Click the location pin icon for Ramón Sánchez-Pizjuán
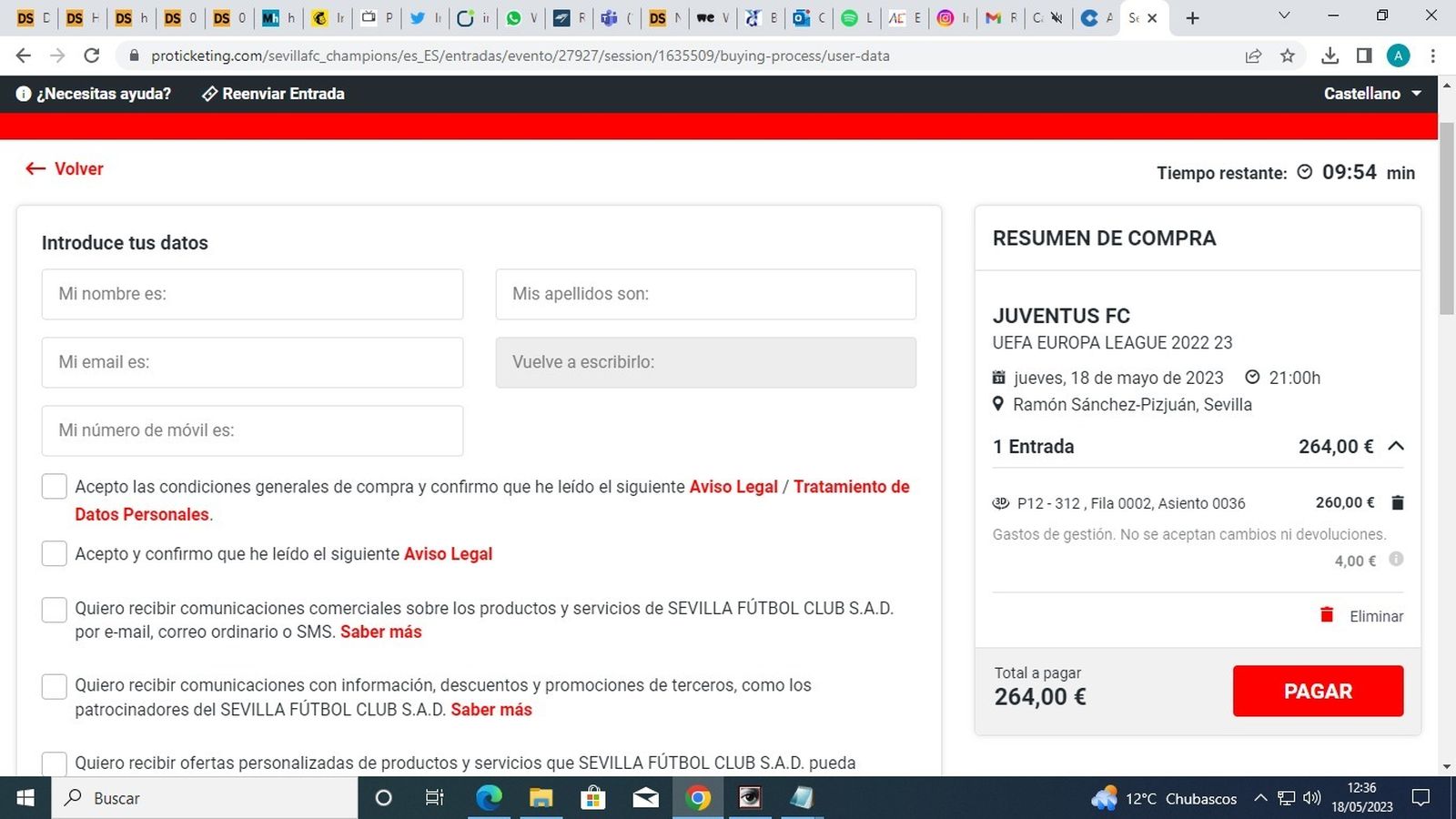This screenshot has height=819, width=1456. (997, 404)
